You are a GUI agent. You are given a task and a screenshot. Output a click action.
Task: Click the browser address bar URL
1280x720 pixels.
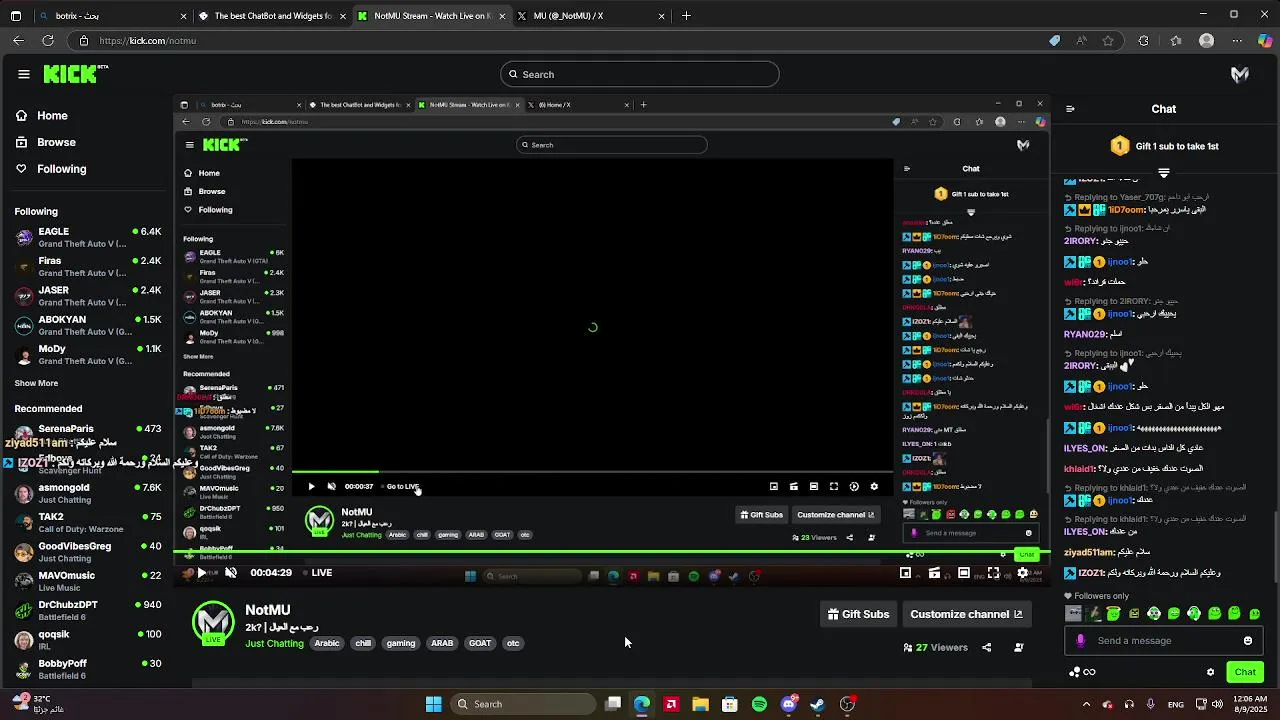pyautogui.click(x=148, y=41)
